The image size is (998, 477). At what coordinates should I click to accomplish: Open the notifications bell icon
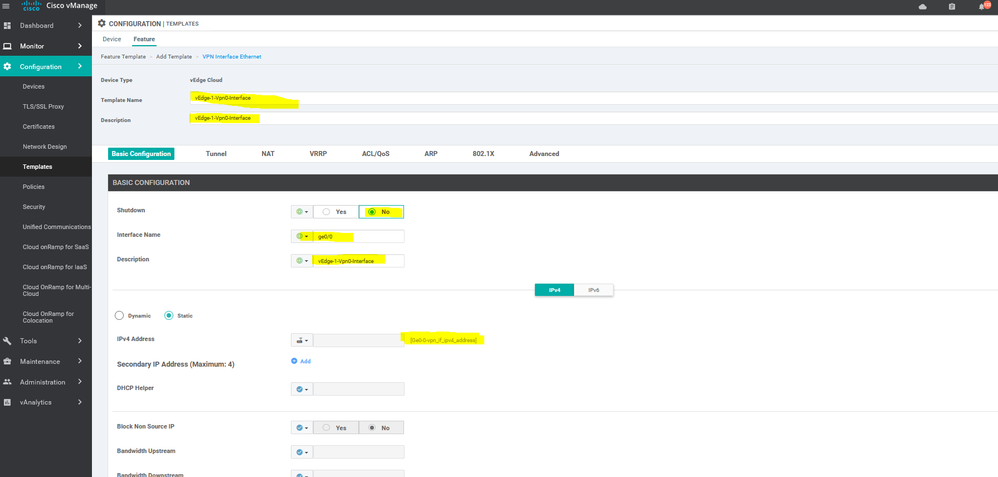(x=982, y=6)
